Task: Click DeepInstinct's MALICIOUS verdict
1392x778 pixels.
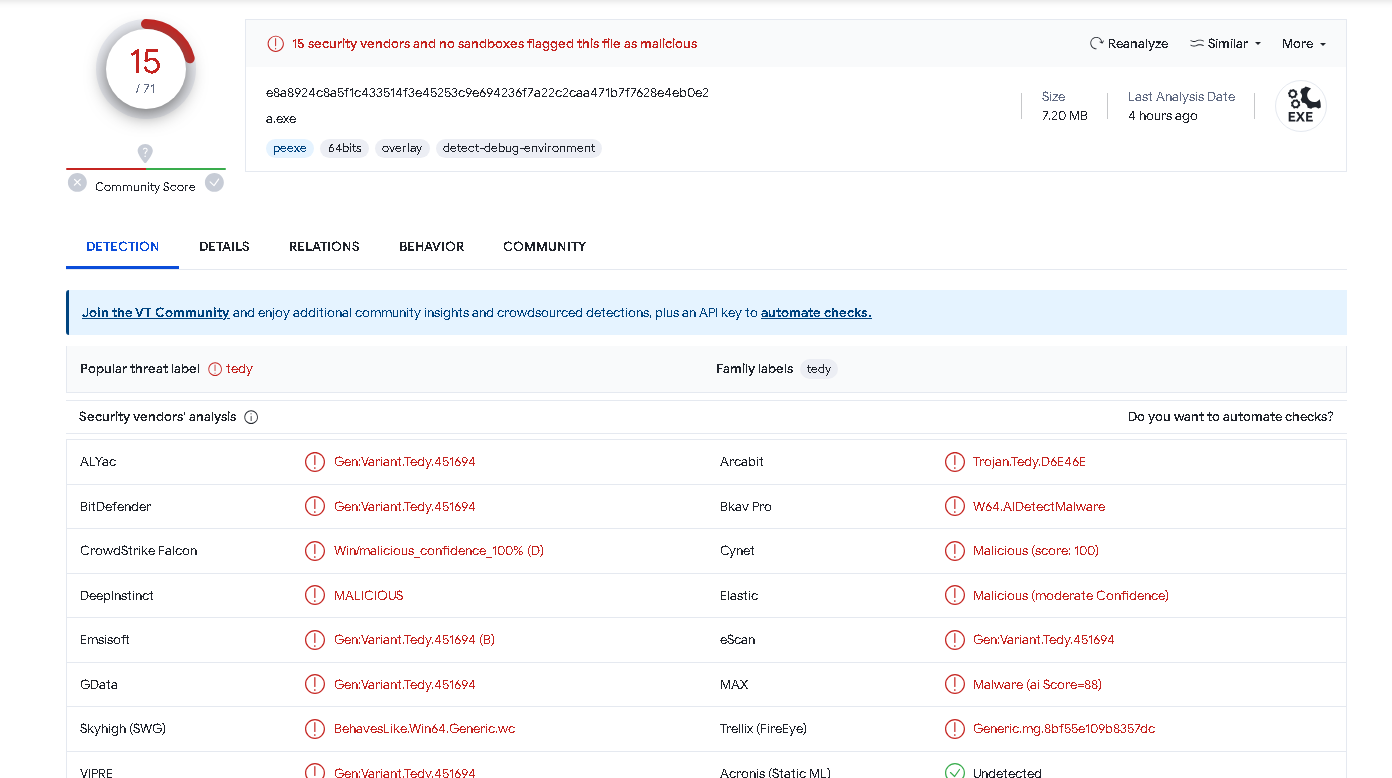Action: pos(369,596)
